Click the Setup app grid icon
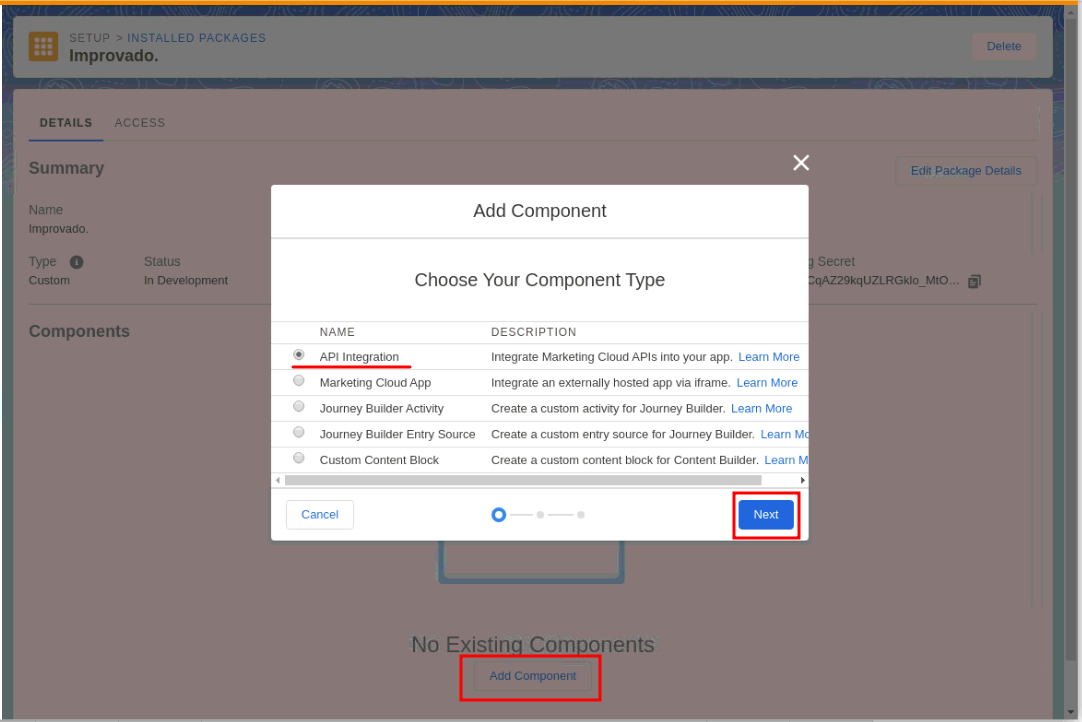This screenshot has width=1082, height=722. [43, 46]
